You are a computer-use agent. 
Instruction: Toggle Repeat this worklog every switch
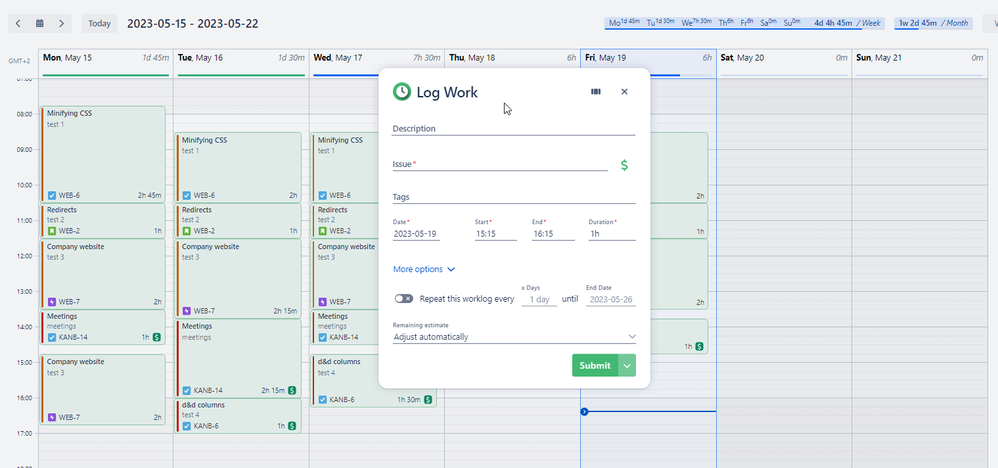404,299
